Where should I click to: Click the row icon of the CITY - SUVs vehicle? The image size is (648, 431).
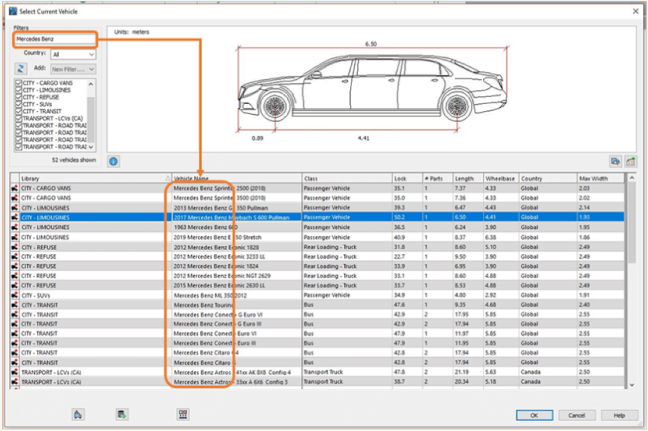tap(15, 296)
